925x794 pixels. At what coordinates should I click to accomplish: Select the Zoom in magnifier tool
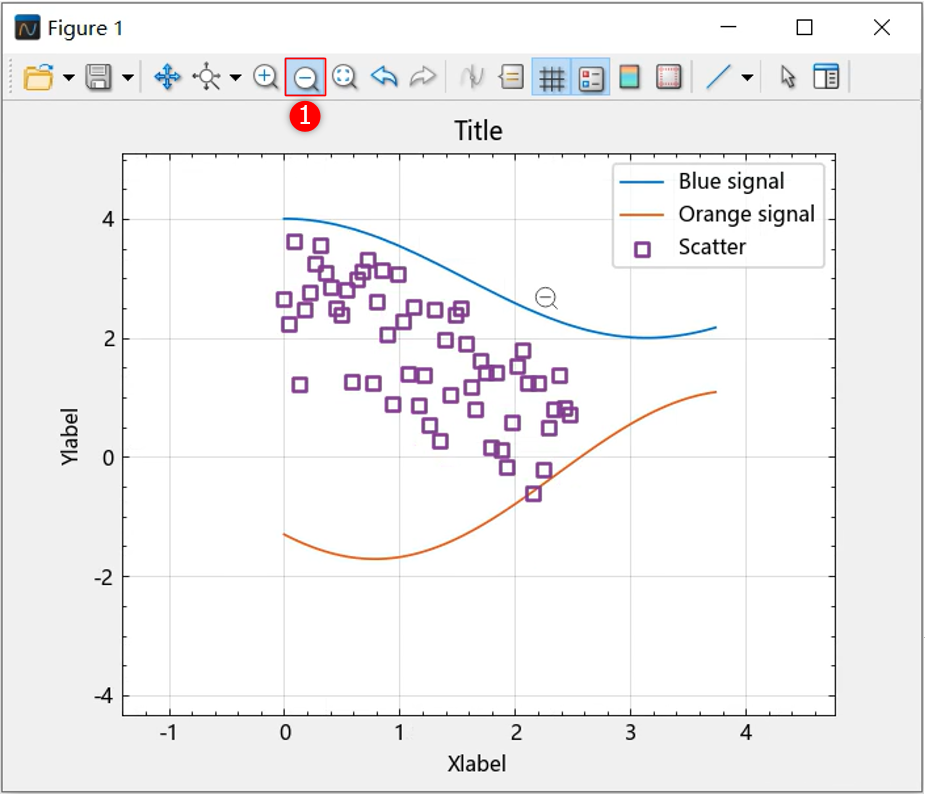(x=265, y=77)
